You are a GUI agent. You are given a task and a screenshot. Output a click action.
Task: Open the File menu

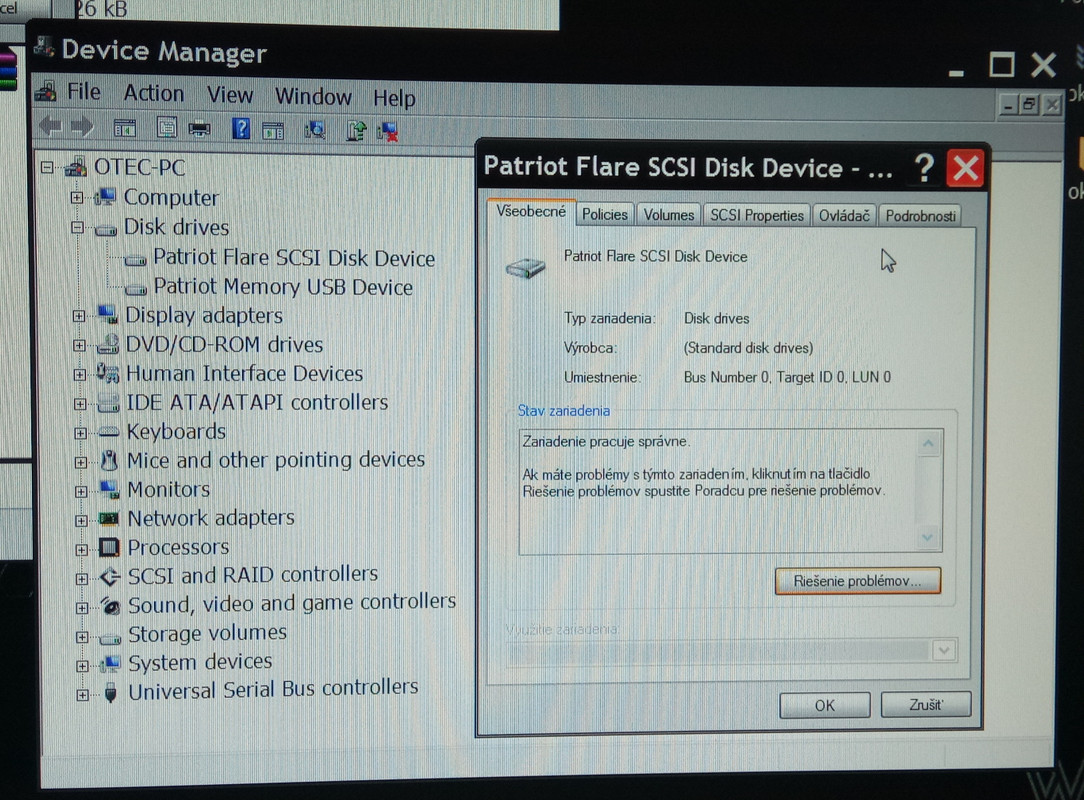[83, 92]
